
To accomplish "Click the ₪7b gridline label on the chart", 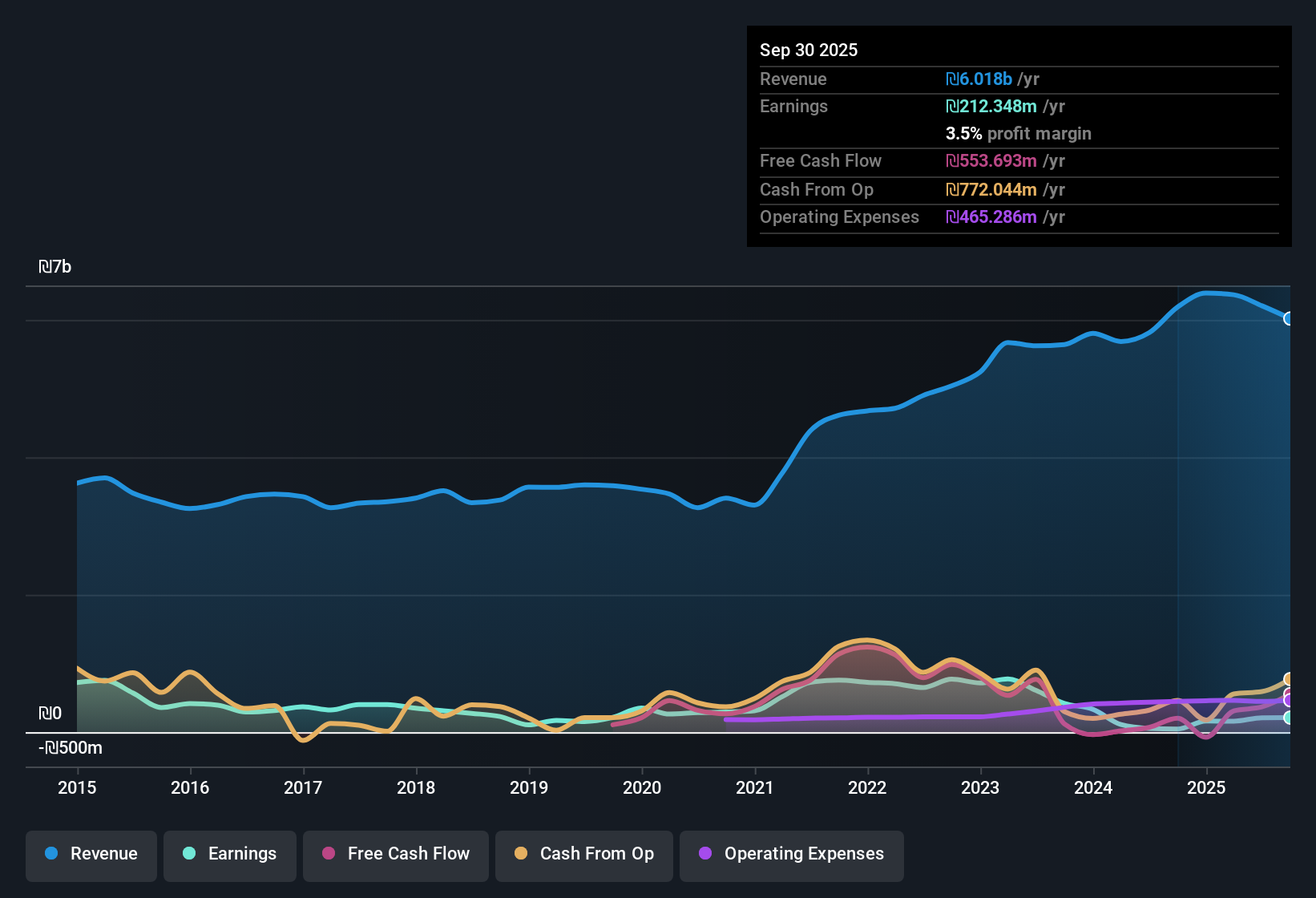I will click(x=55, y=265).
